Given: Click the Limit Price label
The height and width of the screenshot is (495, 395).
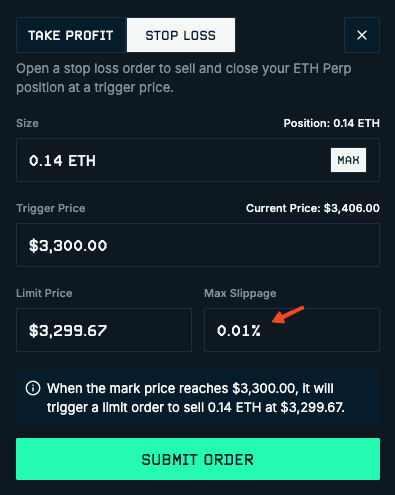Looking at the screenshot, I should tap(44, 293).
